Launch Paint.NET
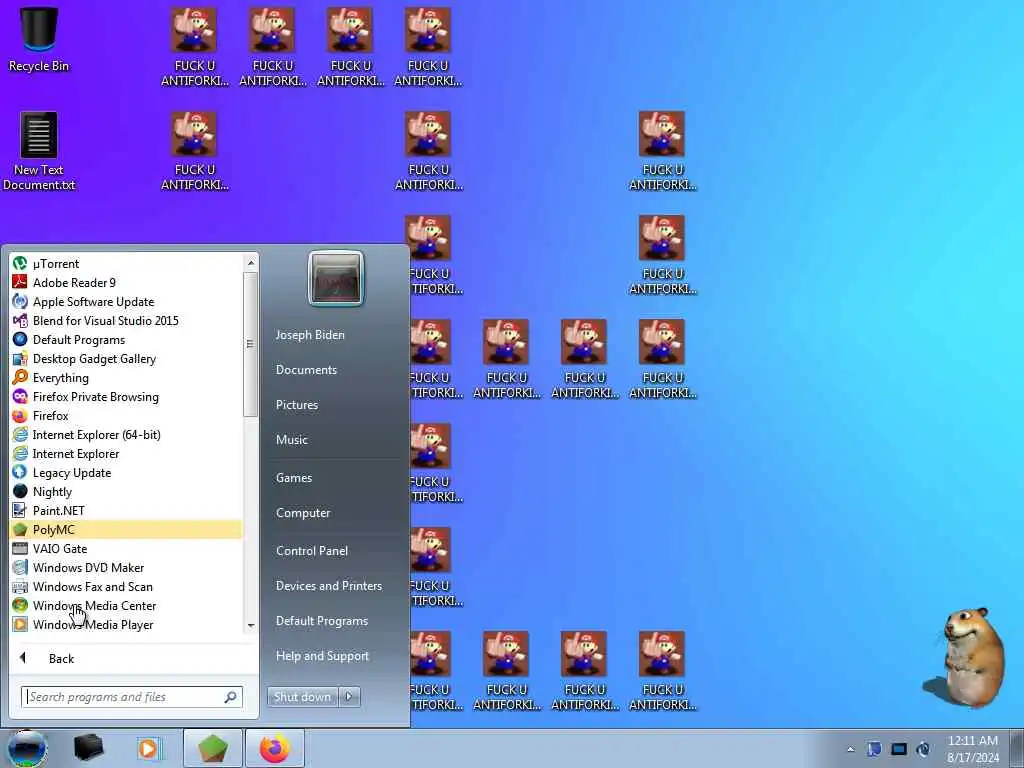The image size is (1024, 768). (x=126, y=511)
